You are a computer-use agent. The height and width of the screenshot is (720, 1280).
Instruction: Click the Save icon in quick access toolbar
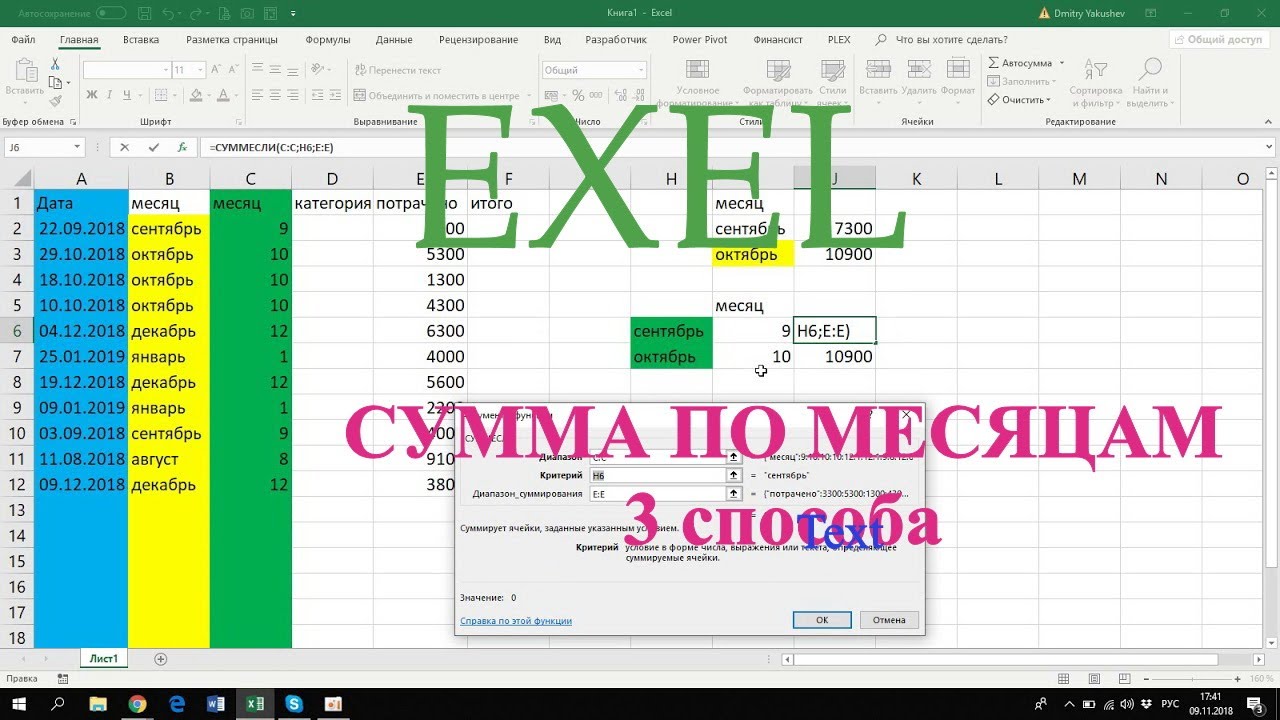pos(146,13)
